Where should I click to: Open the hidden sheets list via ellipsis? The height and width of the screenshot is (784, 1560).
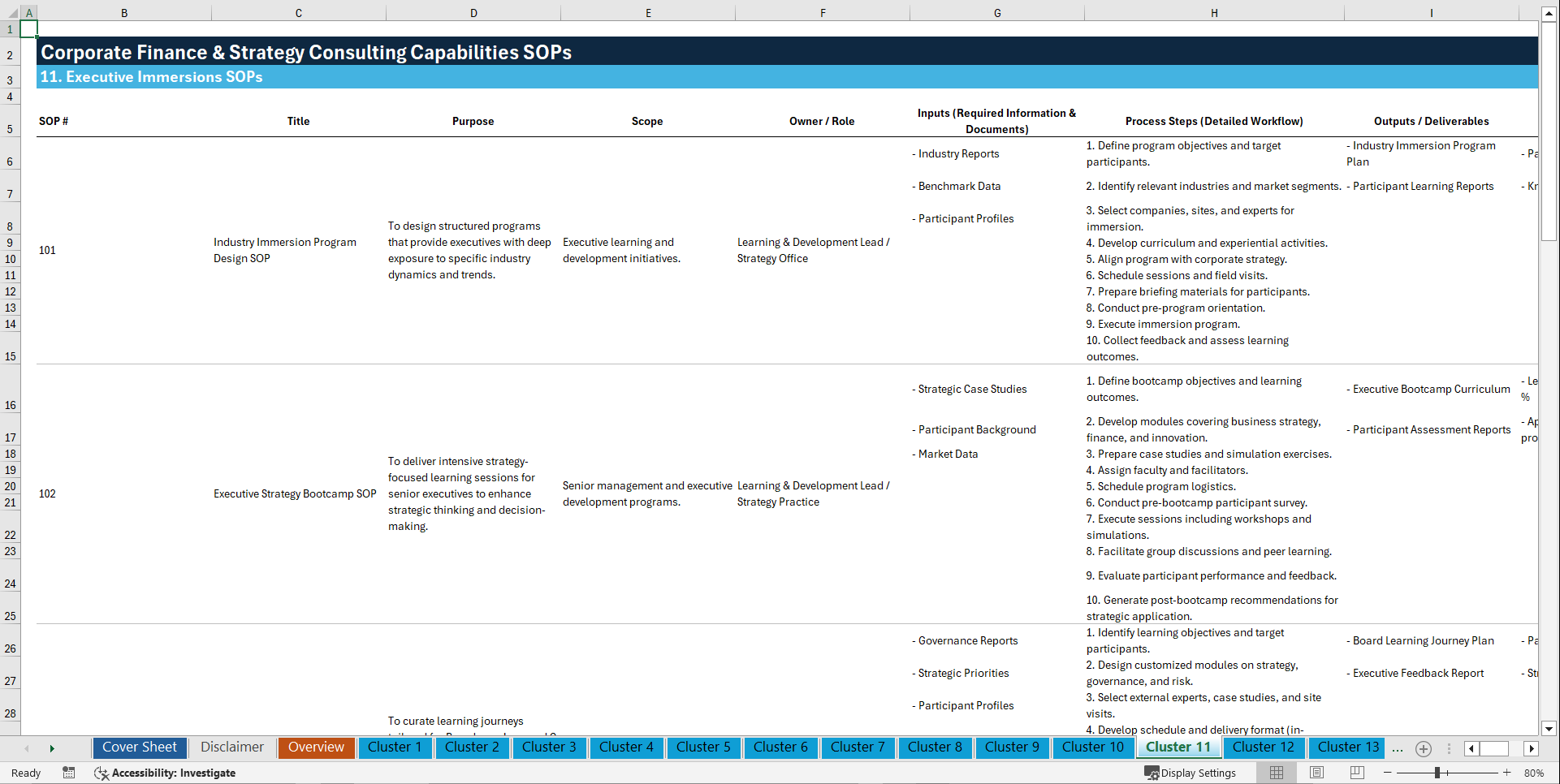[1398, 749]
